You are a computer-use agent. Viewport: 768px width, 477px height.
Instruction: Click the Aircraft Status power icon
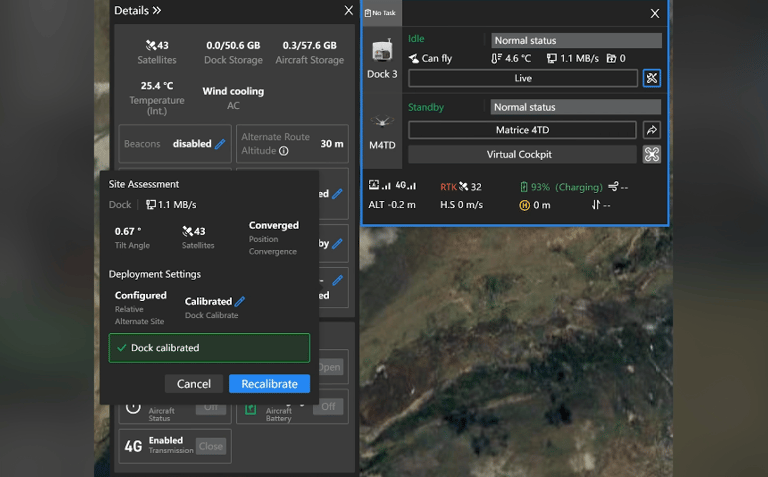click(133, 407)
